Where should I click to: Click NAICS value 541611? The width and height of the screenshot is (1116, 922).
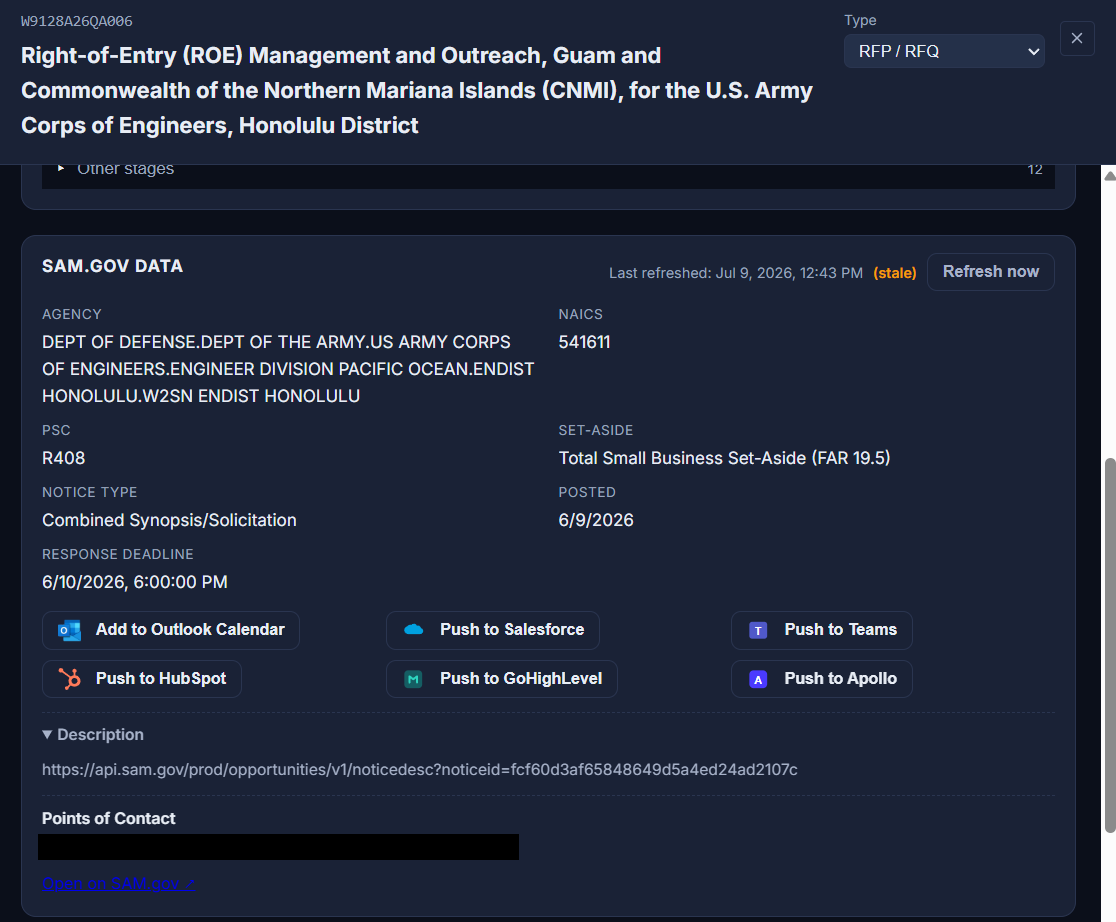click(584, 342)
